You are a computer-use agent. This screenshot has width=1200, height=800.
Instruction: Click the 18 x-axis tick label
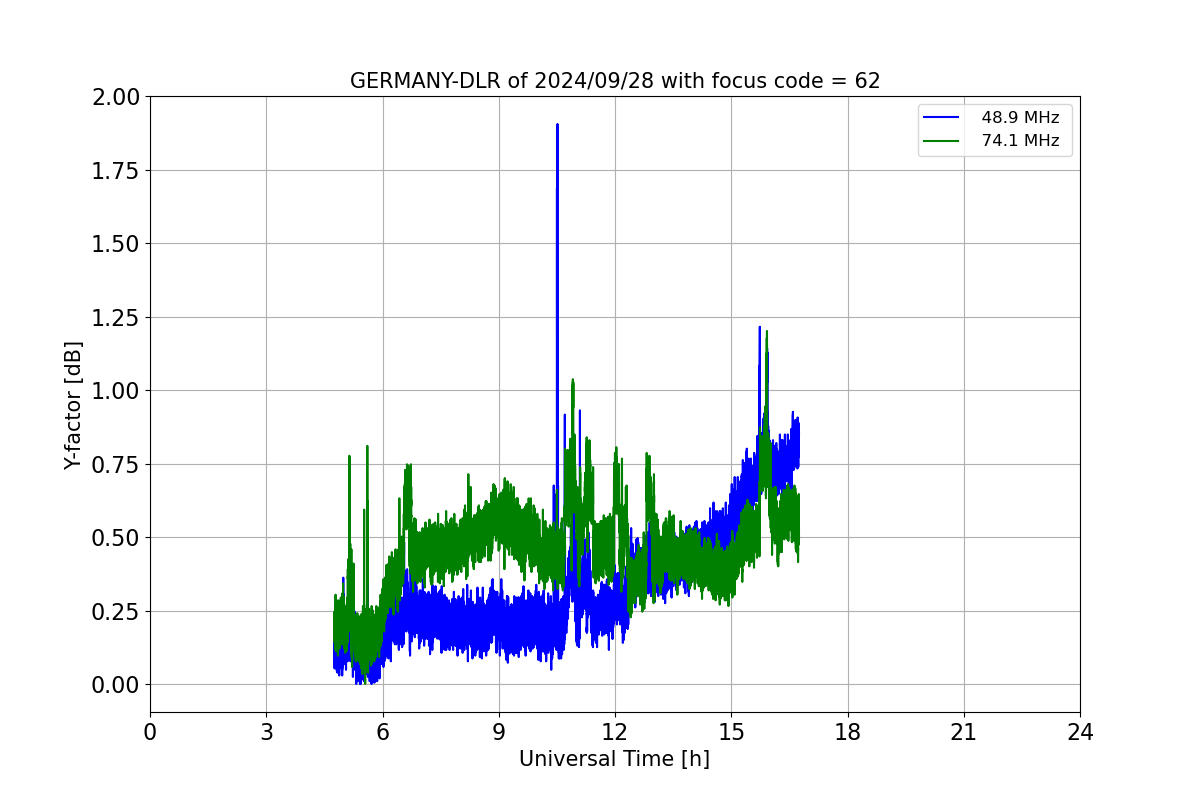pos(848,732)
